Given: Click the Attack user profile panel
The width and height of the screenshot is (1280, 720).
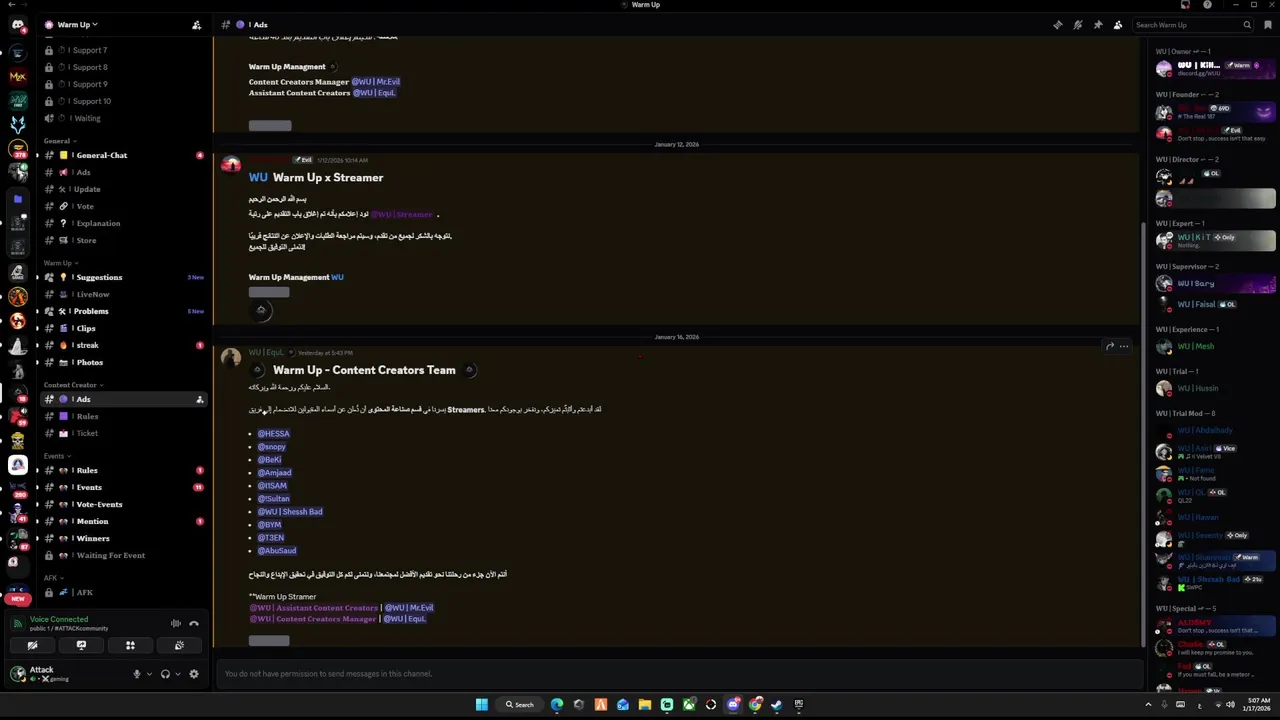Looking at the screenshot, I should [66, 674].
